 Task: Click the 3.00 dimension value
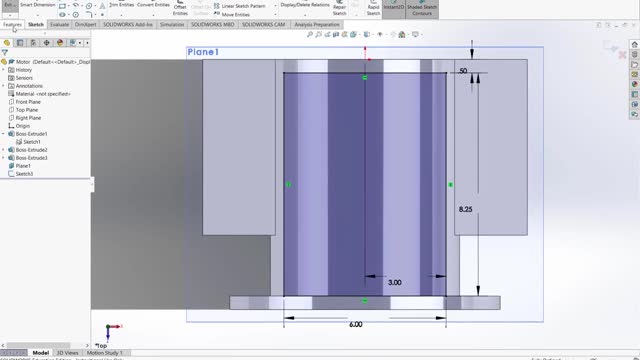coord(395,282)
